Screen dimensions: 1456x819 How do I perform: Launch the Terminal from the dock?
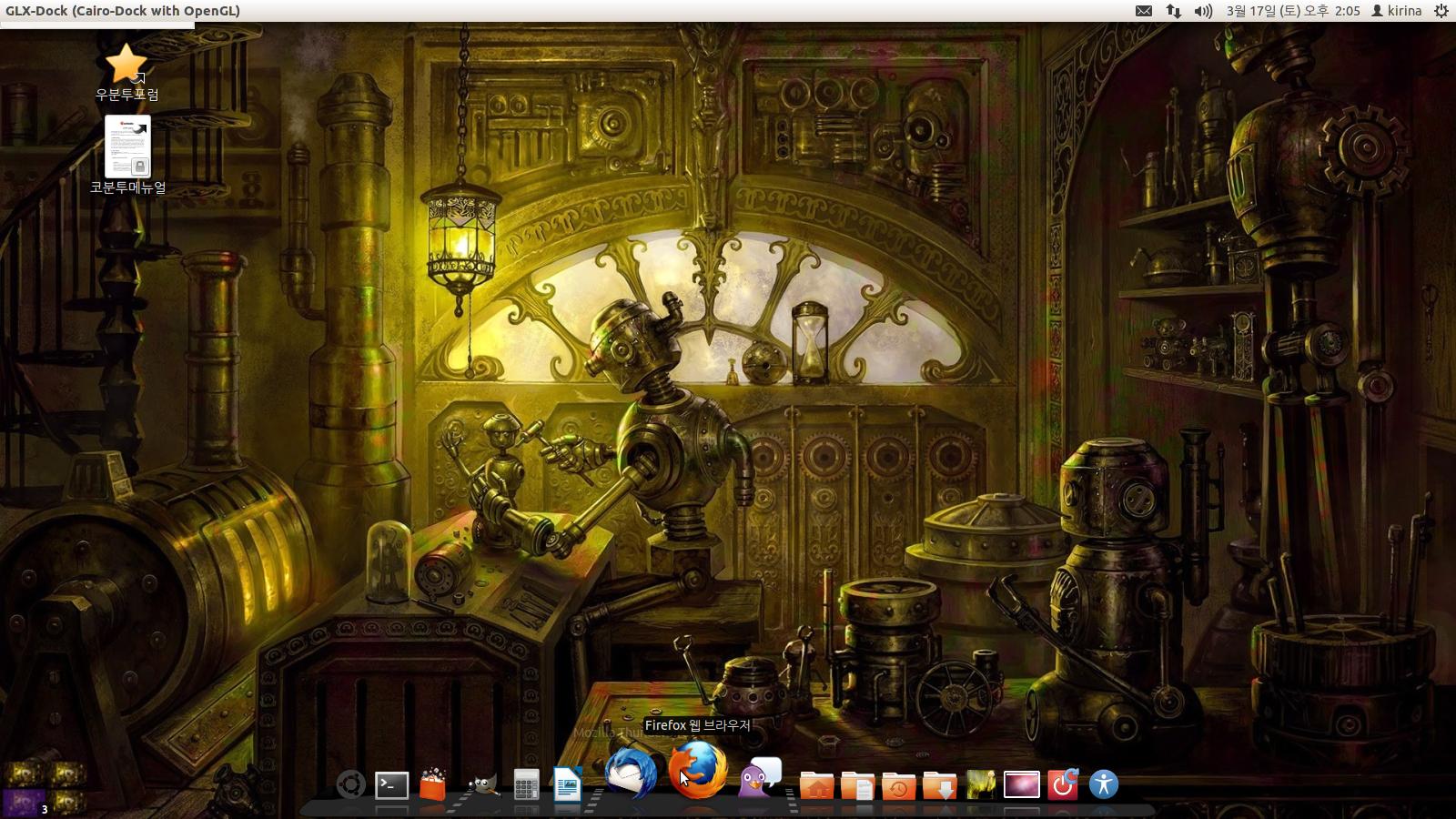392,784
